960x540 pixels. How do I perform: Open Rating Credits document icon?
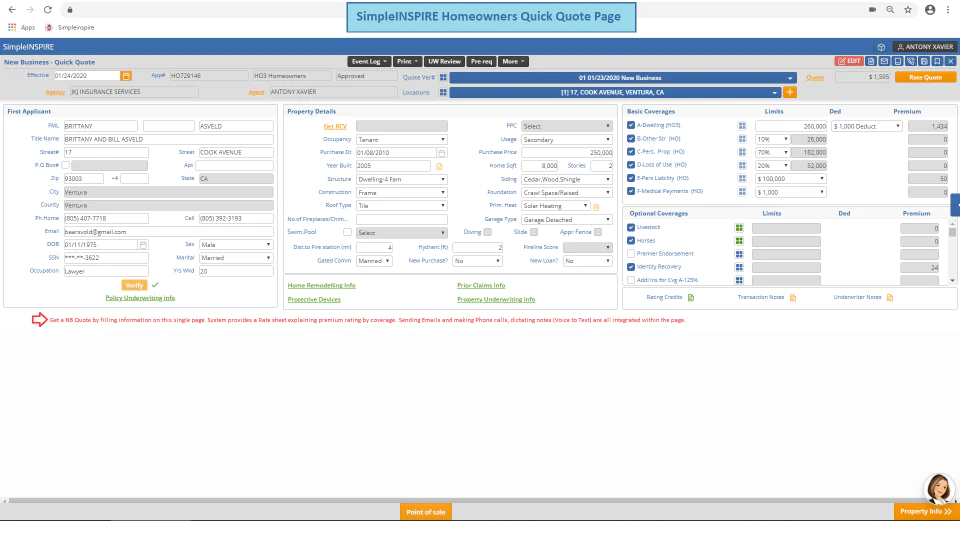tap(691, 298)
